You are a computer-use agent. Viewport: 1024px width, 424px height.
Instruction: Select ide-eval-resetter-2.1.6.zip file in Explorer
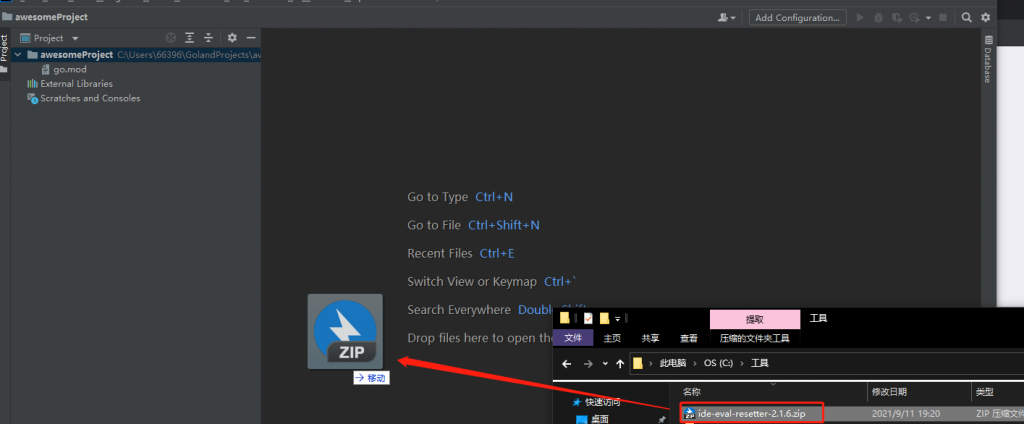point(752,414)
